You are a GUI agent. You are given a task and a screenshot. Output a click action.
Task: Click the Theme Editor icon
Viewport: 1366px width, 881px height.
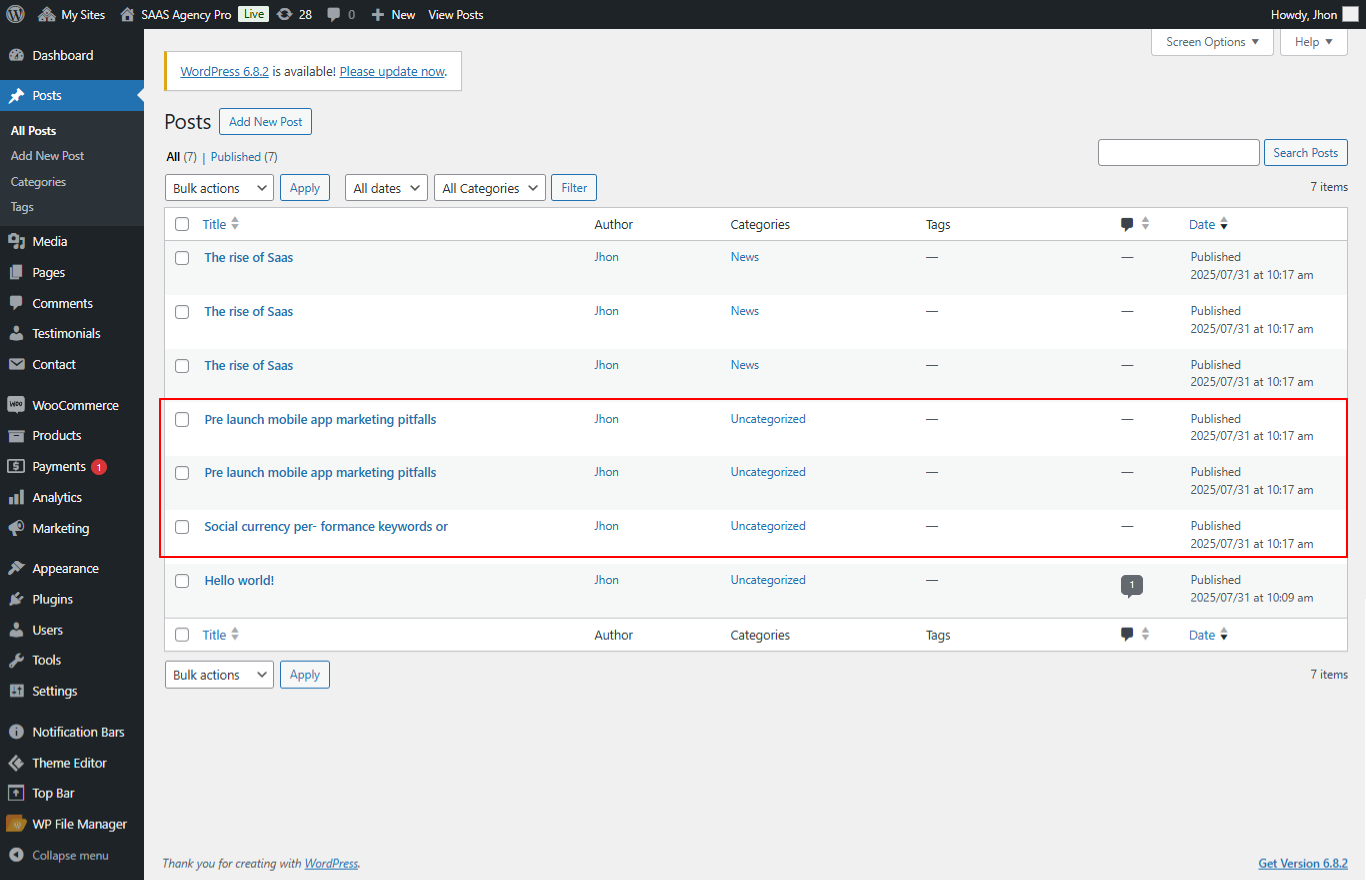[x=16, y=762]
